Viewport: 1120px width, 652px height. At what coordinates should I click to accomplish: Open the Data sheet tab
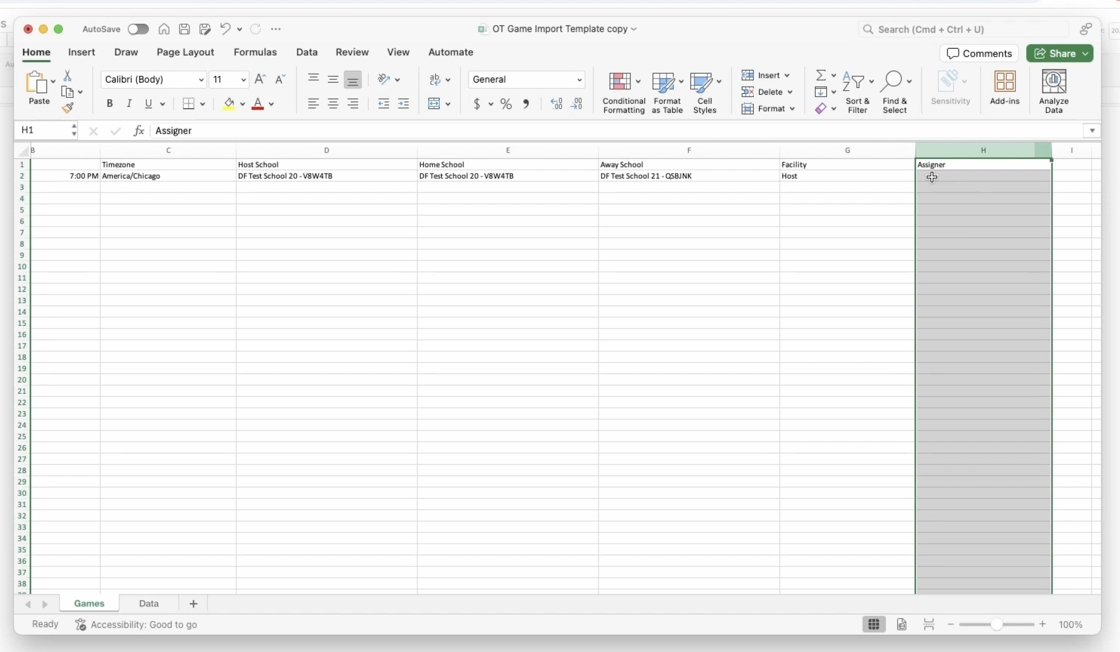click(x=149, y=604)
